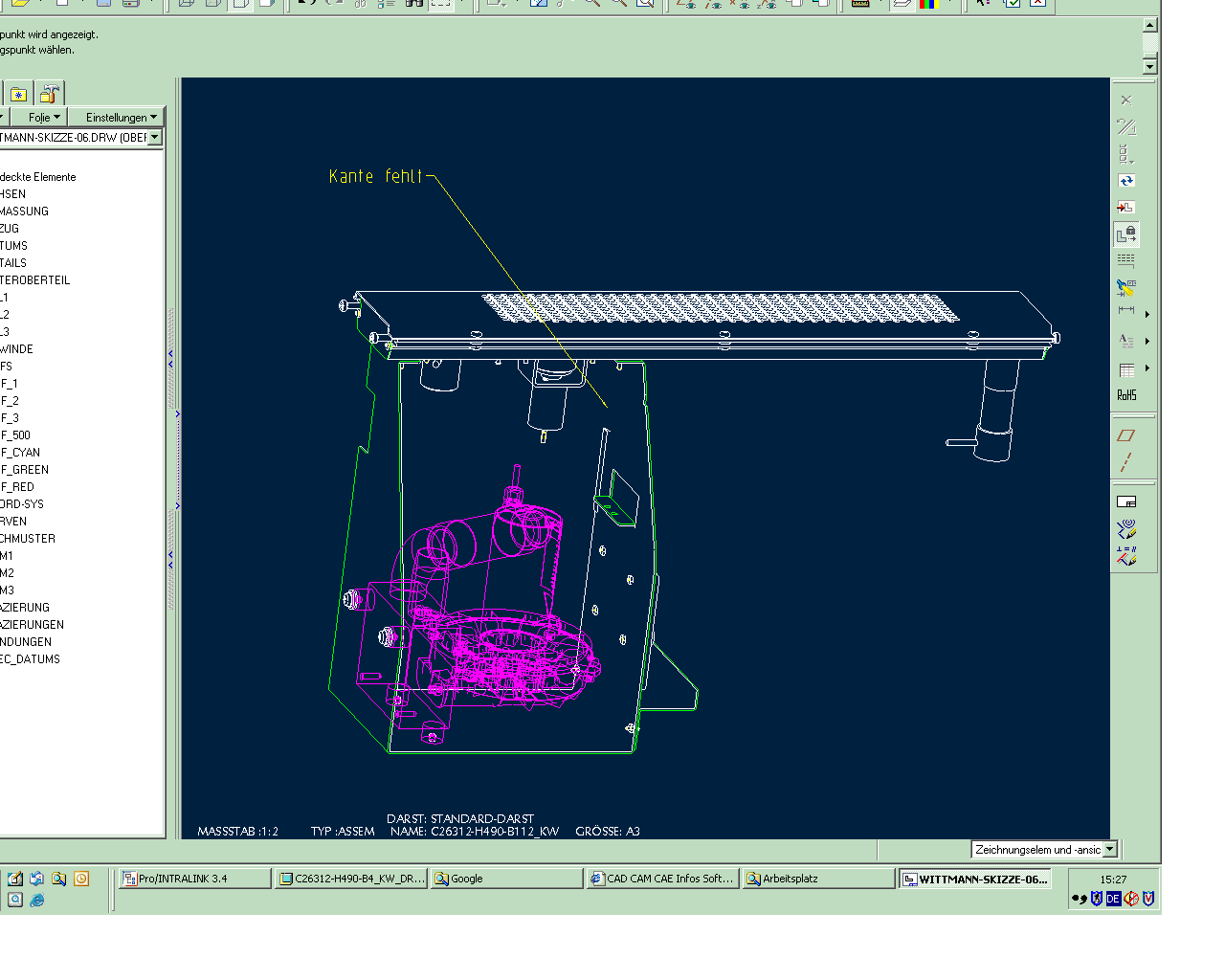1225x980 pixels.
Task: Open the 'Zeichnungselem und -ansic' filter dropdown arrow
Action: click(1110, 850)
